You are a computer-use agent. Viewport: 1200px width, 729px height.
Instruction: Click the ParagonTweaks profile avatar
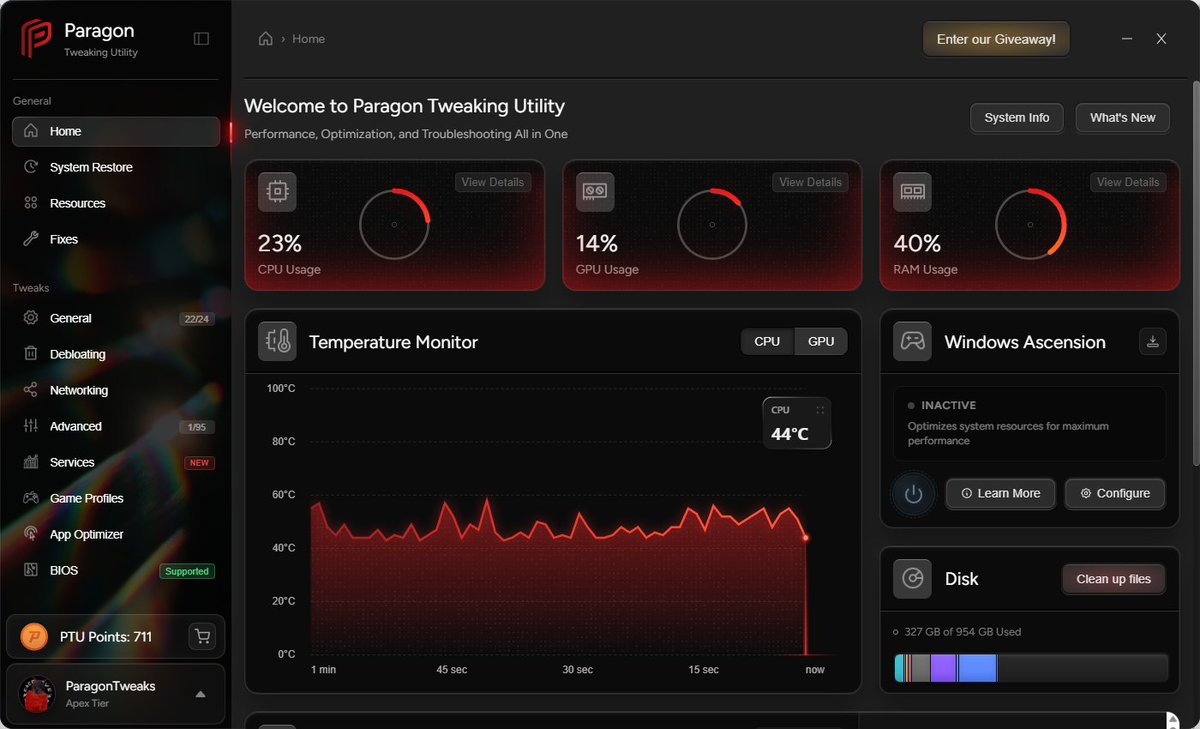coord(37,694)
